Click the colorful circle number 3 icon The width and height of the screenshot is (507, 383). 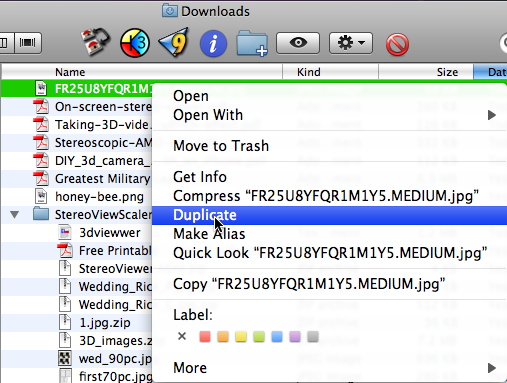[135, 43]
